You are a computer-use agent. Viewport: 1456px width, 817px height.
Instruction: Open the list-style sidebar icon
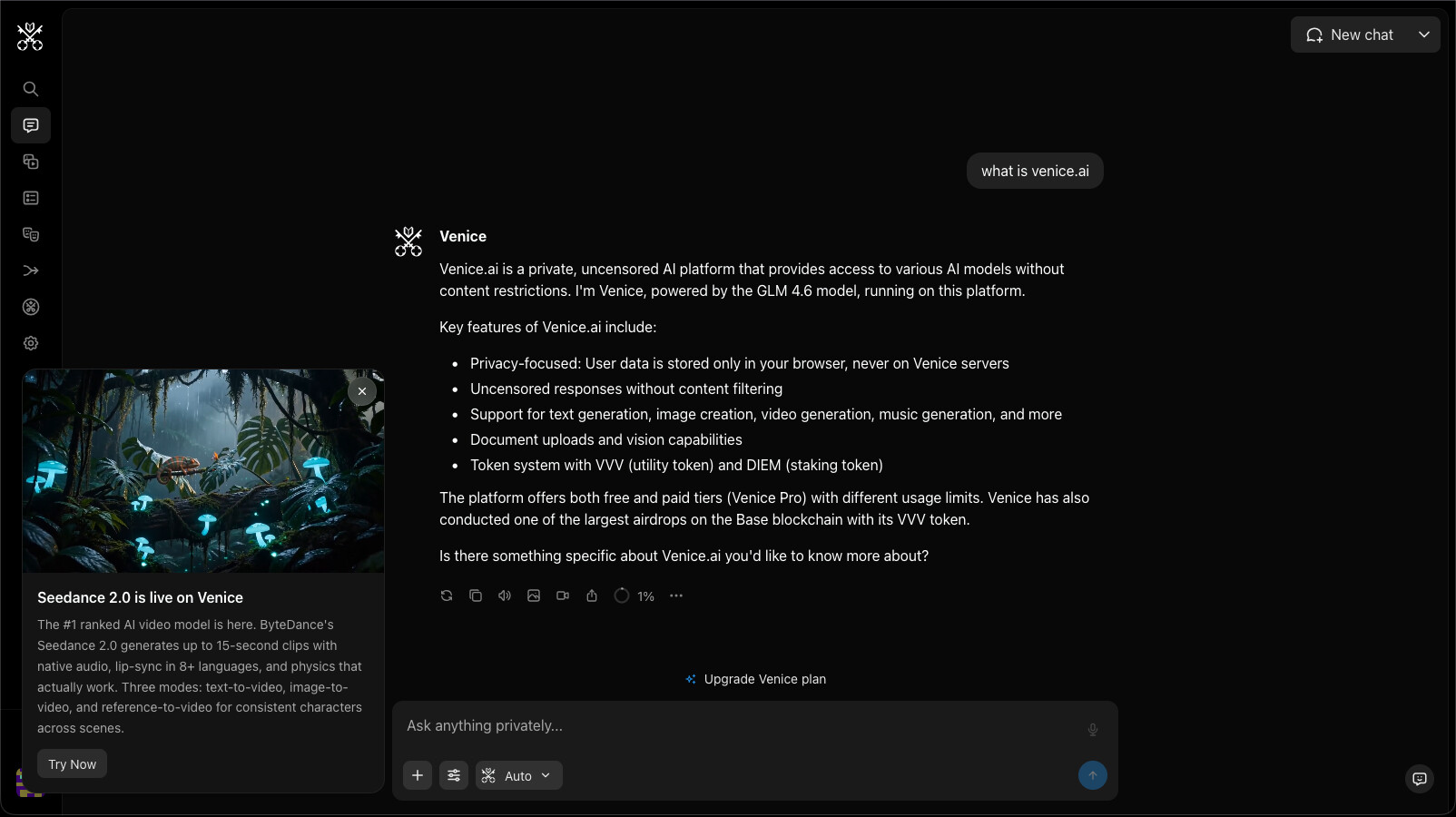tap(31, 198)
